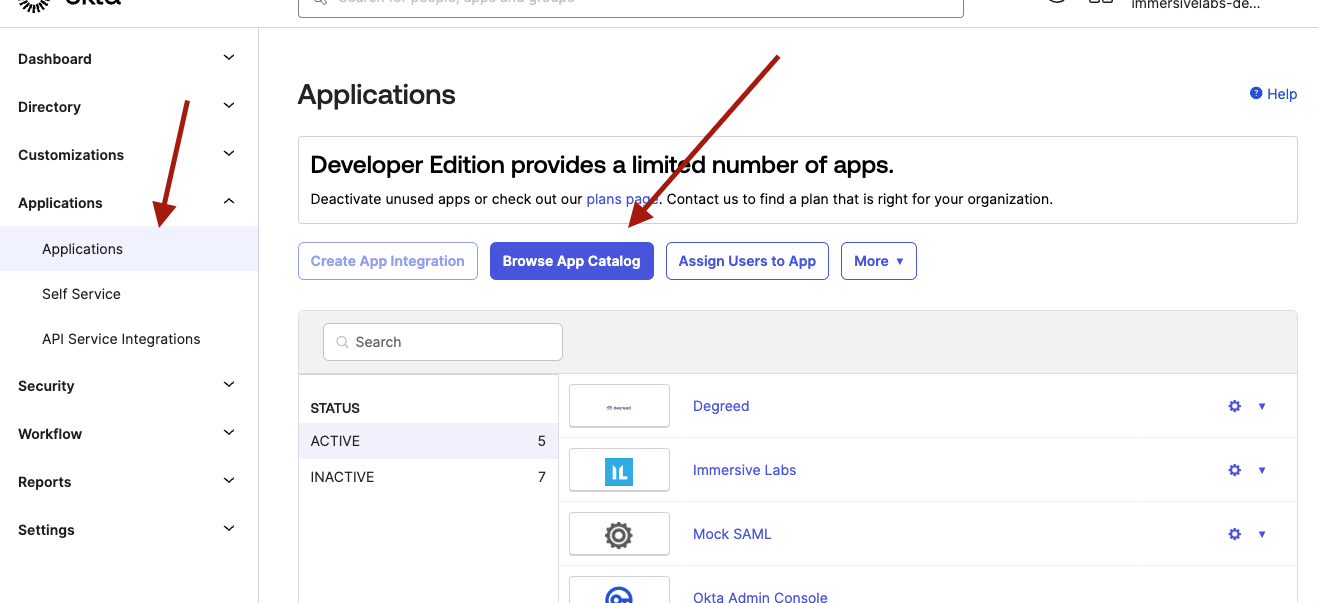The height and width of the screenshot is (603, 1318).
Task: Select the Applications sub-item in the sidebar
Action: (129, 249)
